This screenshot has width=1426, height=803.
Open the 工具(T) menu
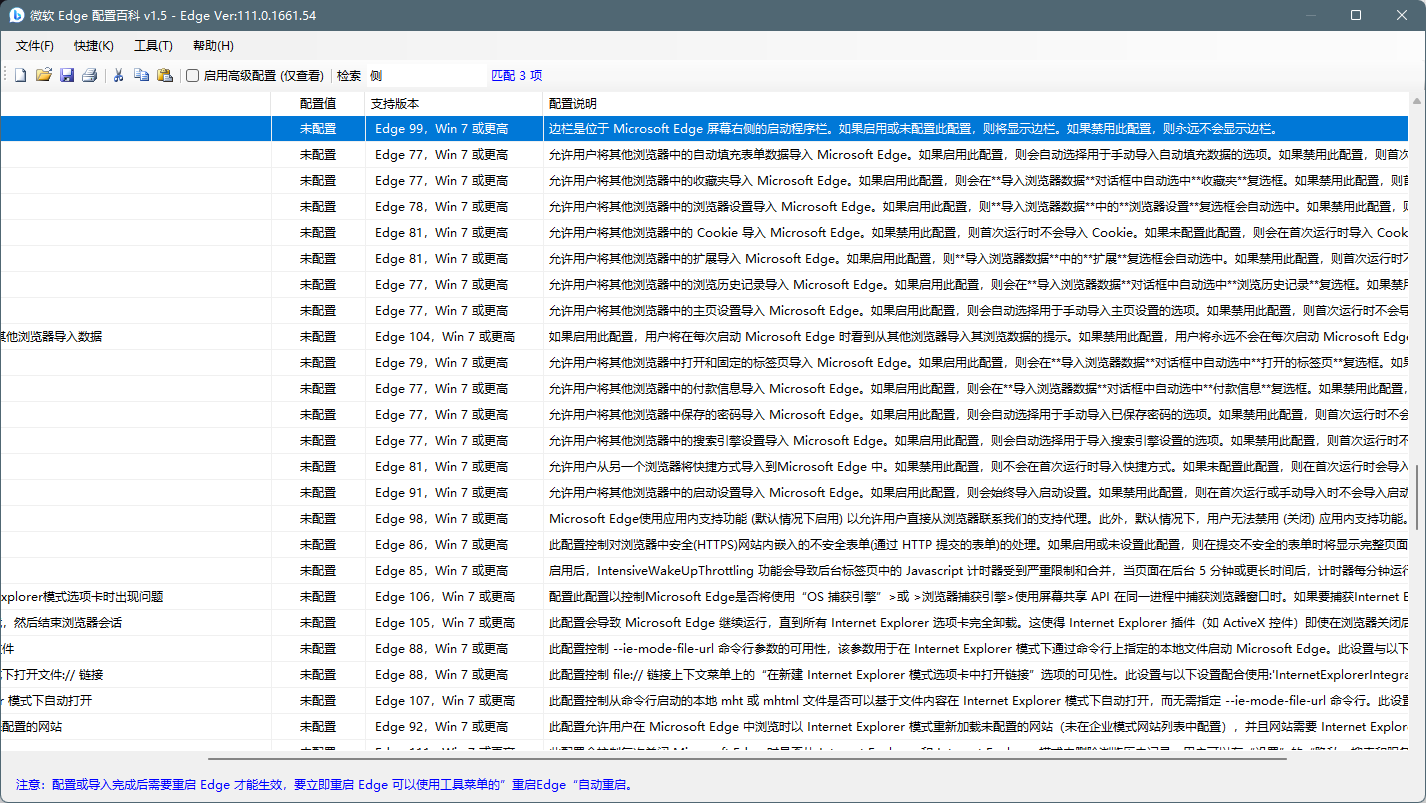pos(153,46)
